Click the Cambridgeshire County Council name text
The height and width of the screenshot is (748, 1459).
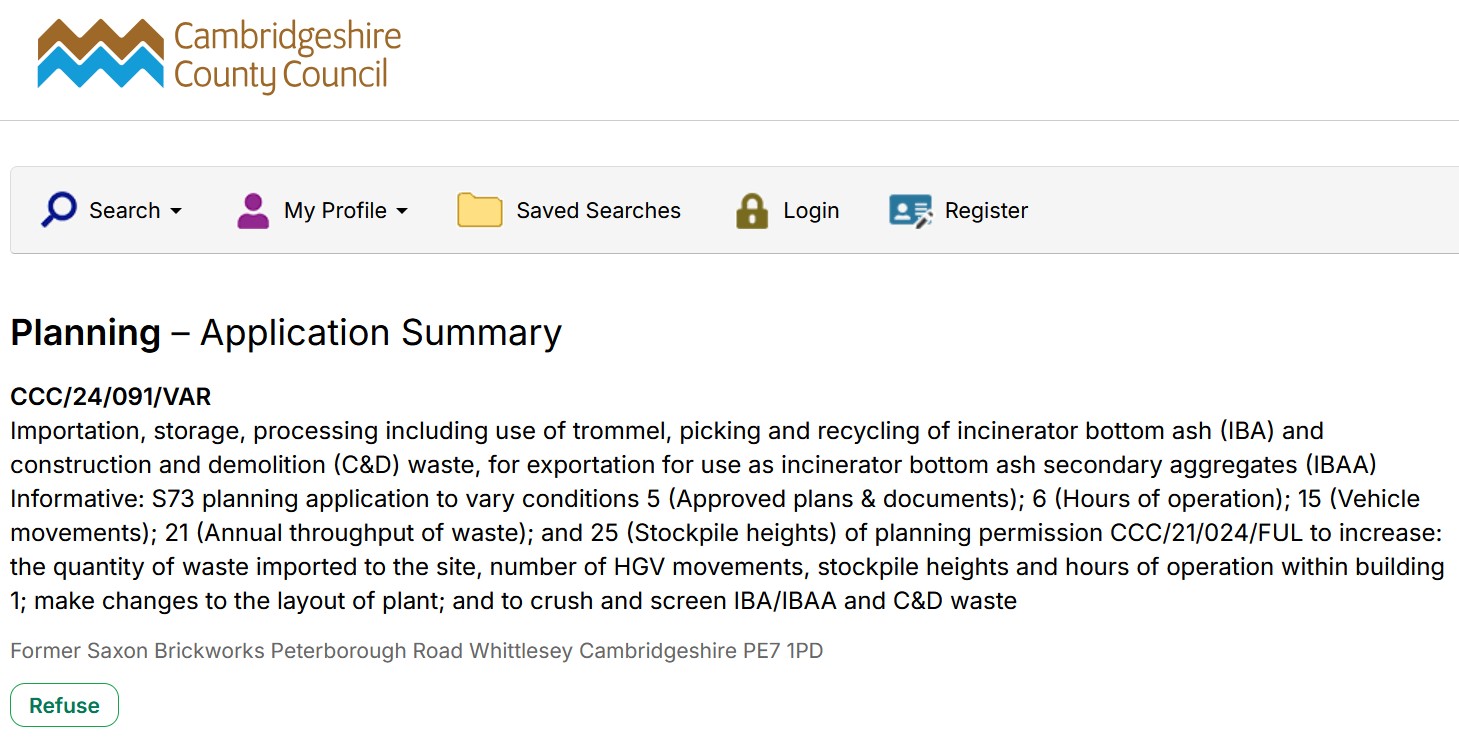[287, 56]
